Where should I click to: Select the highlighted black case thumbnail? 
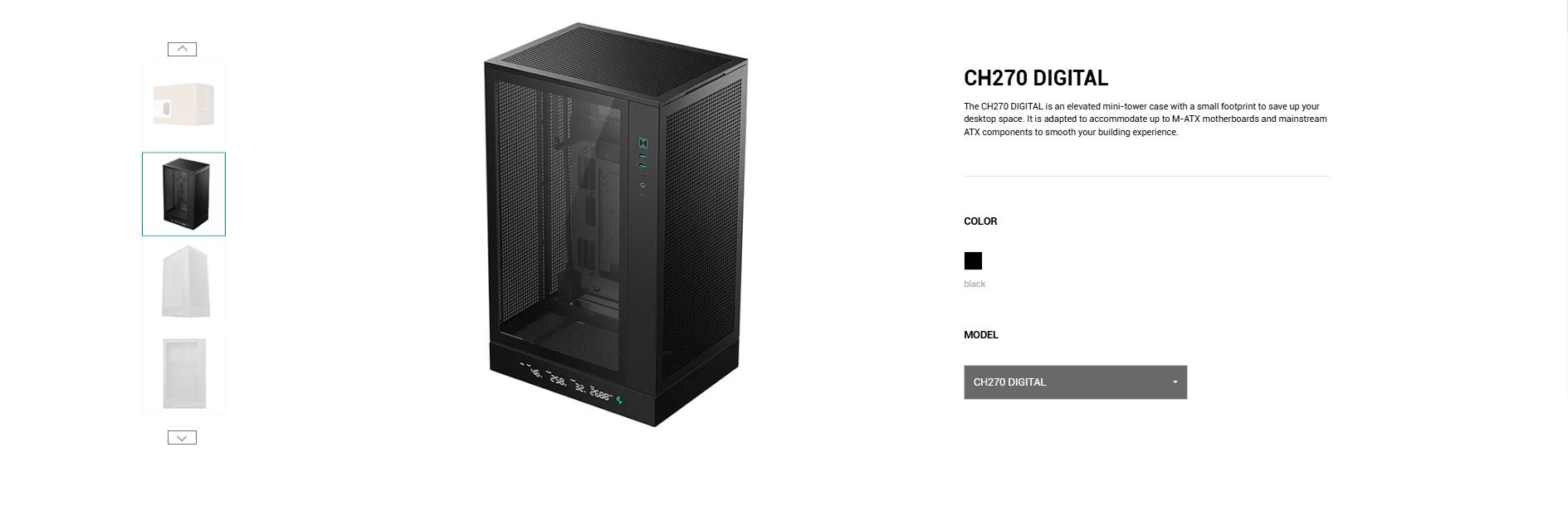[183, 194]
